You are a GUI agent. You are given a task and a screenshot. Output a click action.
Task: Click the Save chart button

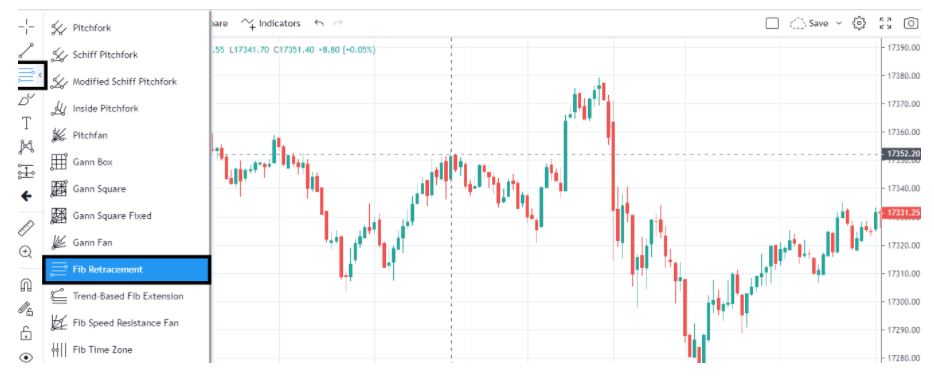[x=809, y=23]
